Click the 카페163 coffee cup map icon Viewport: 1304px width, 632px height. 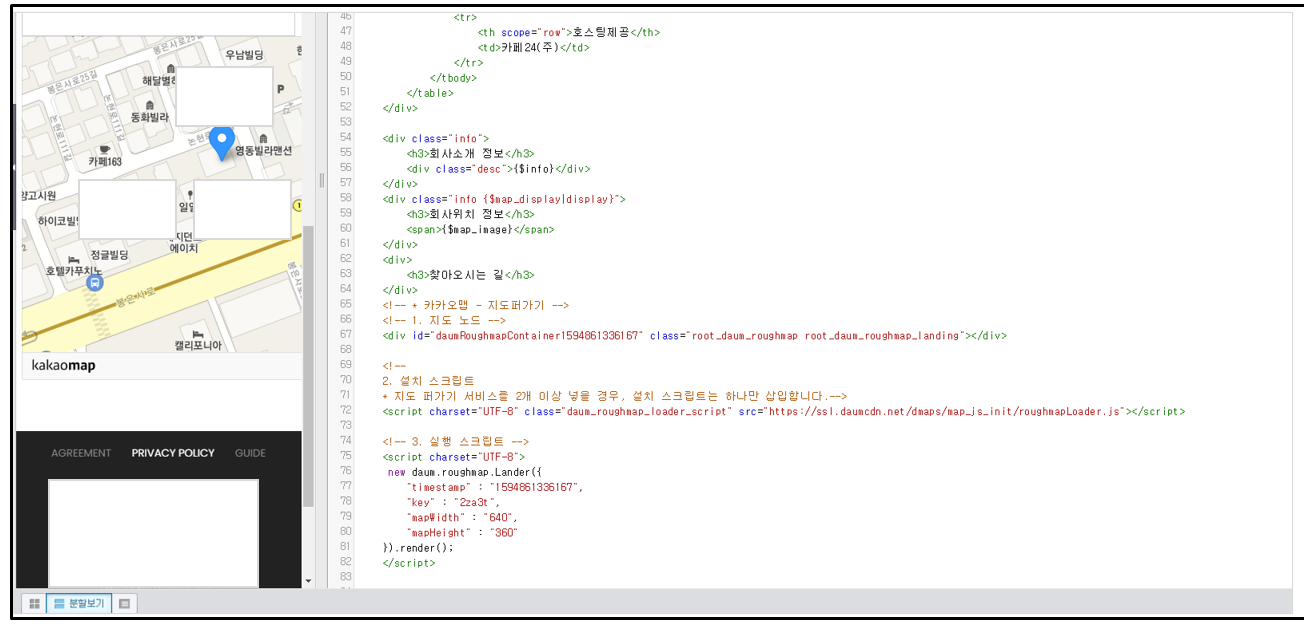coord(104,149)
